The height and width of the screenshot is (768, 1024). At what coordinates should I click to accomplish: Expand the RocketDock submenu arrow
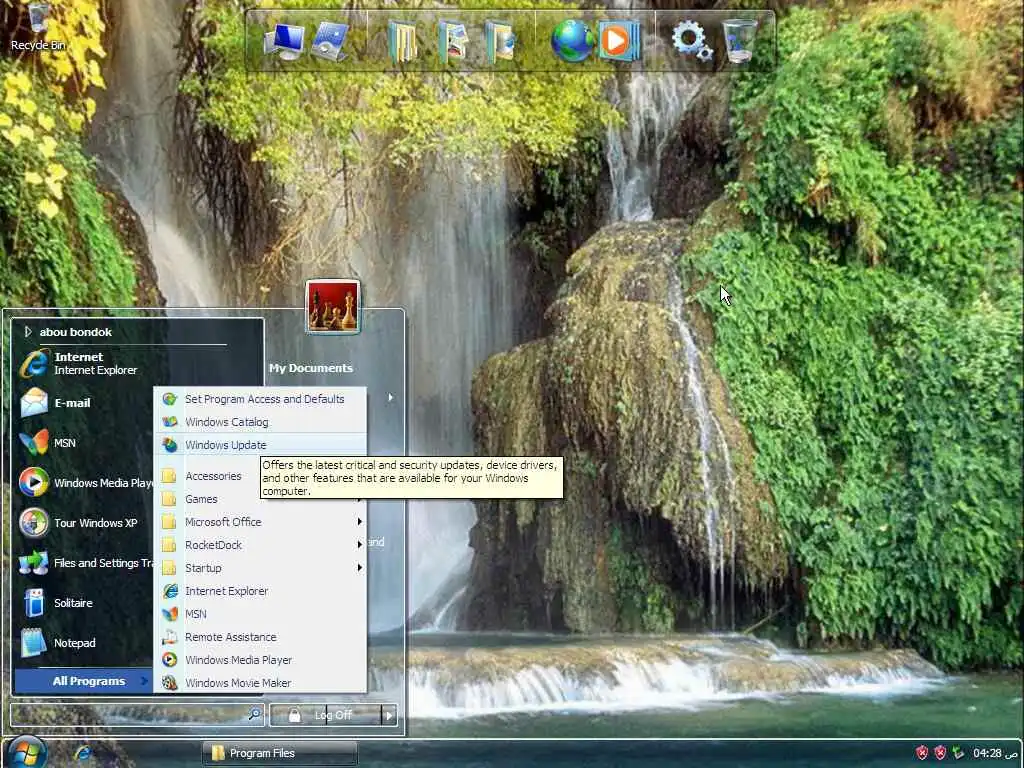pyautogui.click(x=359, y=545)
